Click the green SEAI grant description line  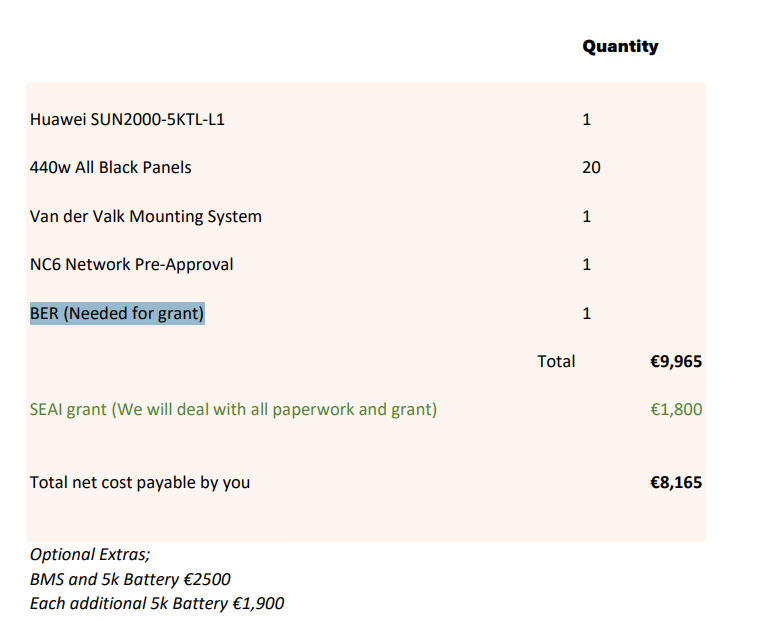click(x=233, y=409)
